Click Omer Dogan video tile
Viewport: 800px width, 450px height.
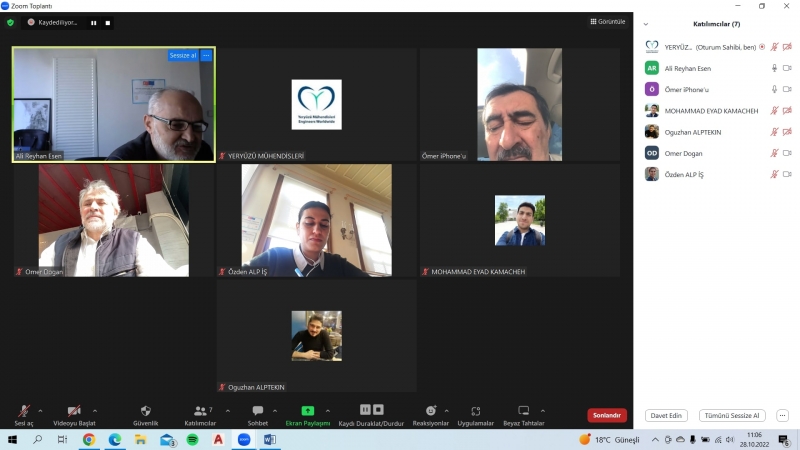pos(114,220)
